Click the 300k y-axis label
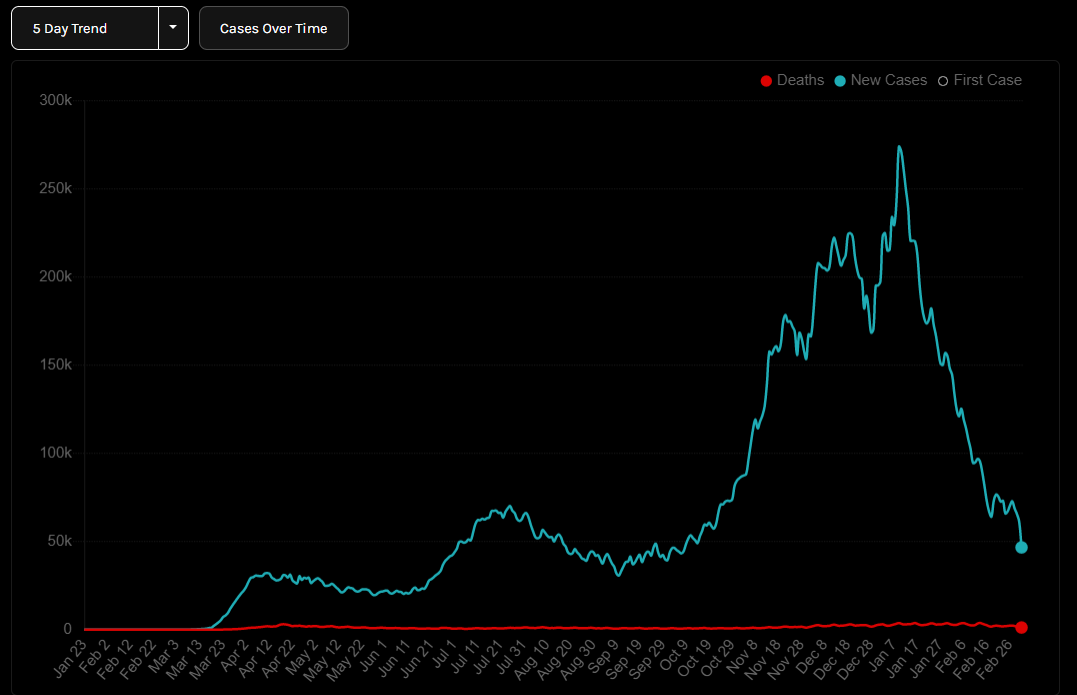 pos(55,101)
